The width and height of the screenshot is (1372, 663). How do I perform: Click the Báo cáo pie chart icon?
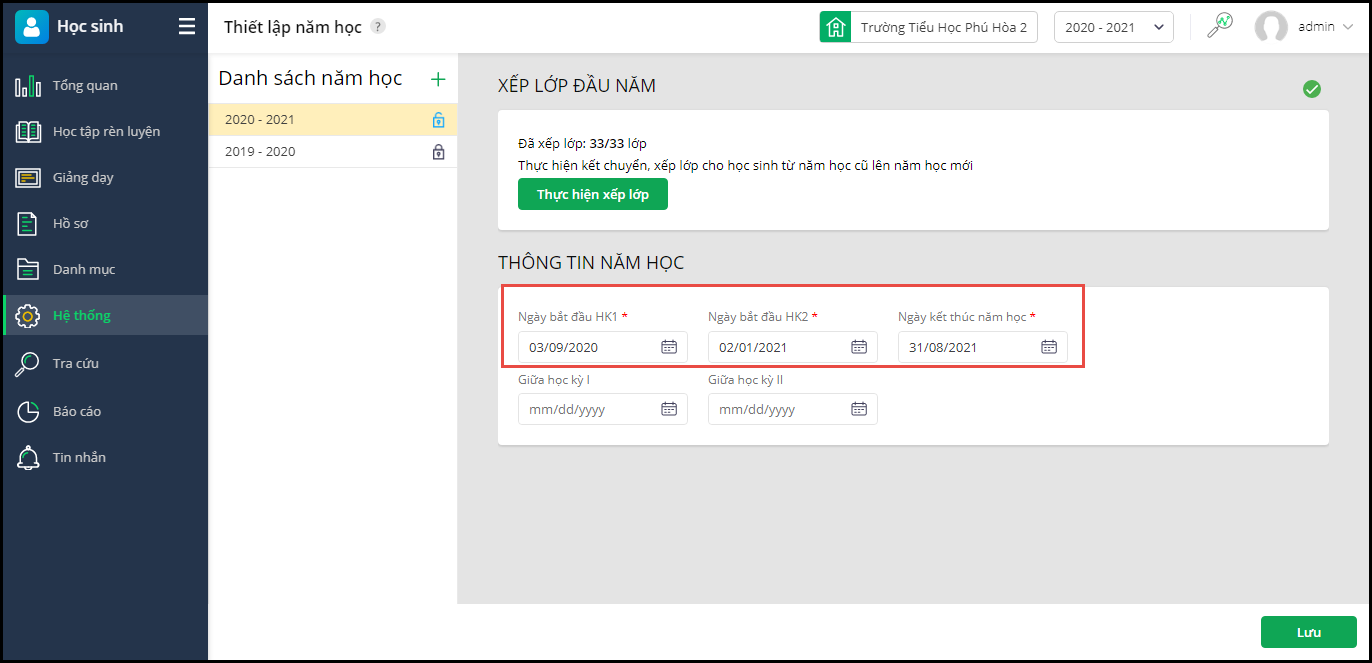point(28,411)
